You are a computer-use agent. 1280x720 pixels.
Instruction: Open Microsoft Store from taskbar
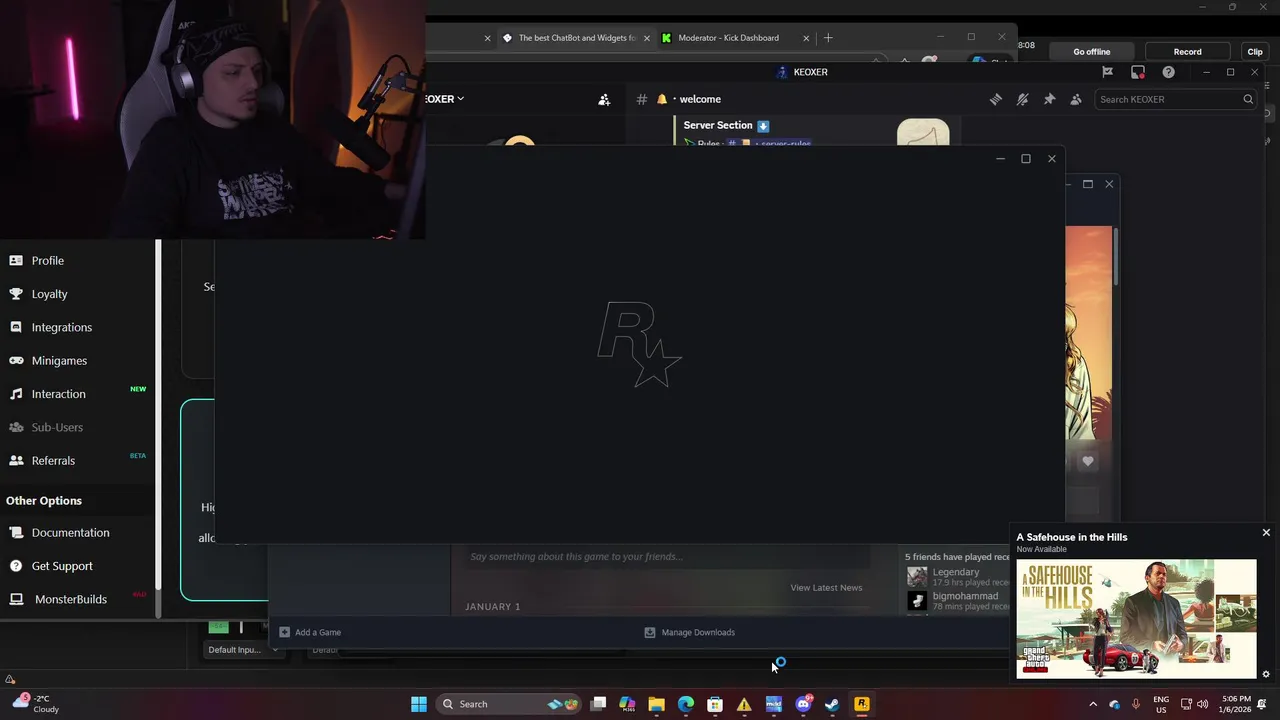[x=715, y=704]
